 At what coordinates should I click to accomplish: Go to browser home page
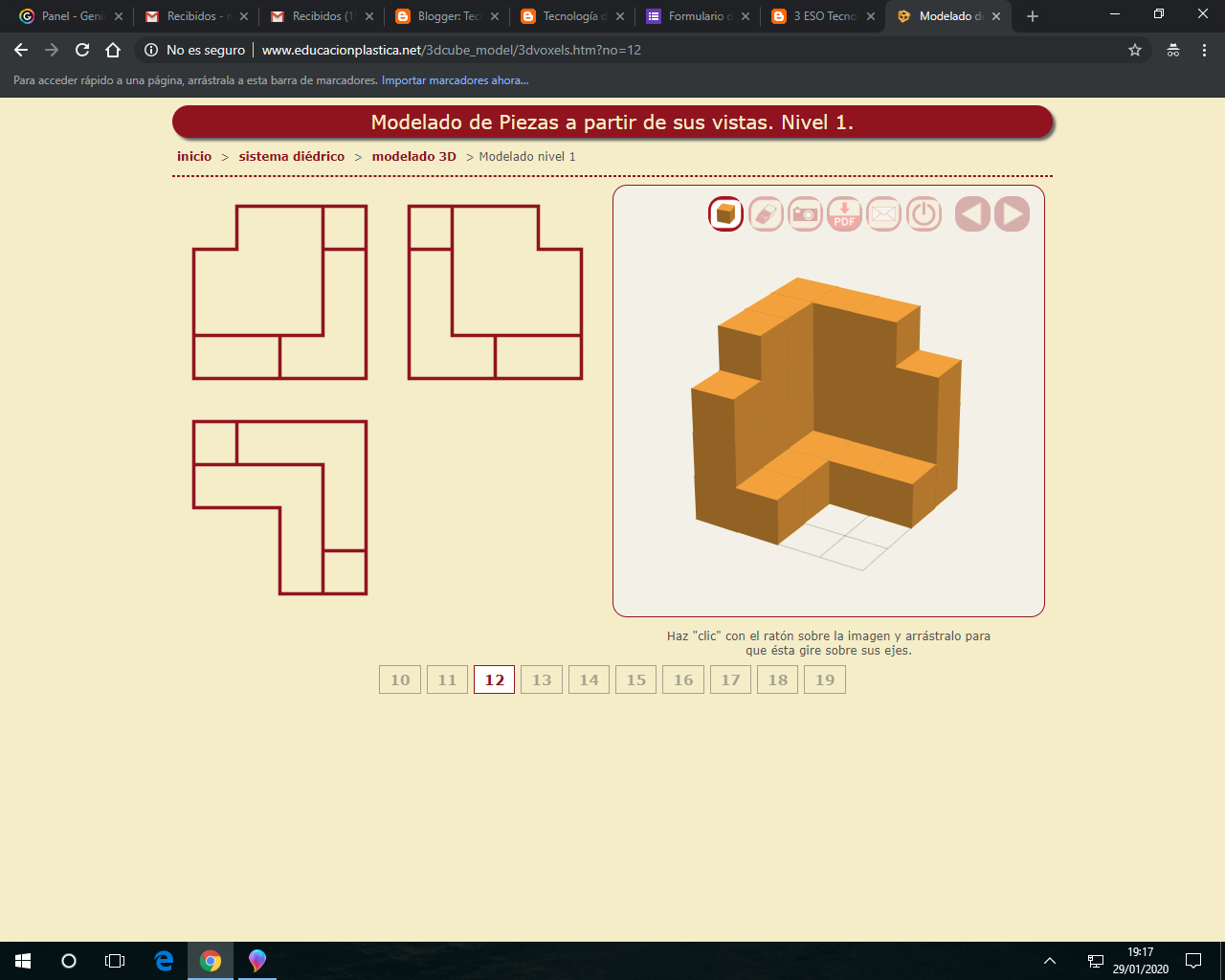click(113, 50)
